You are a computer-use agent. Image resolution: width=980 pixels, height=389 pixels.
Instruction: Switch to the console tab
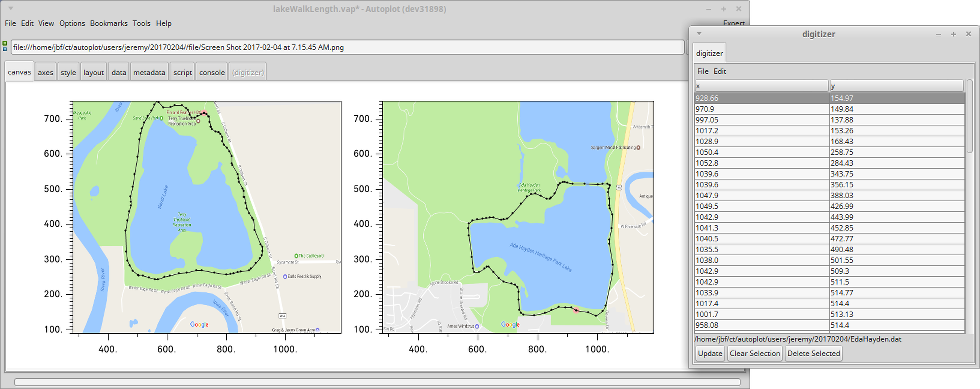tap(212, 73)
